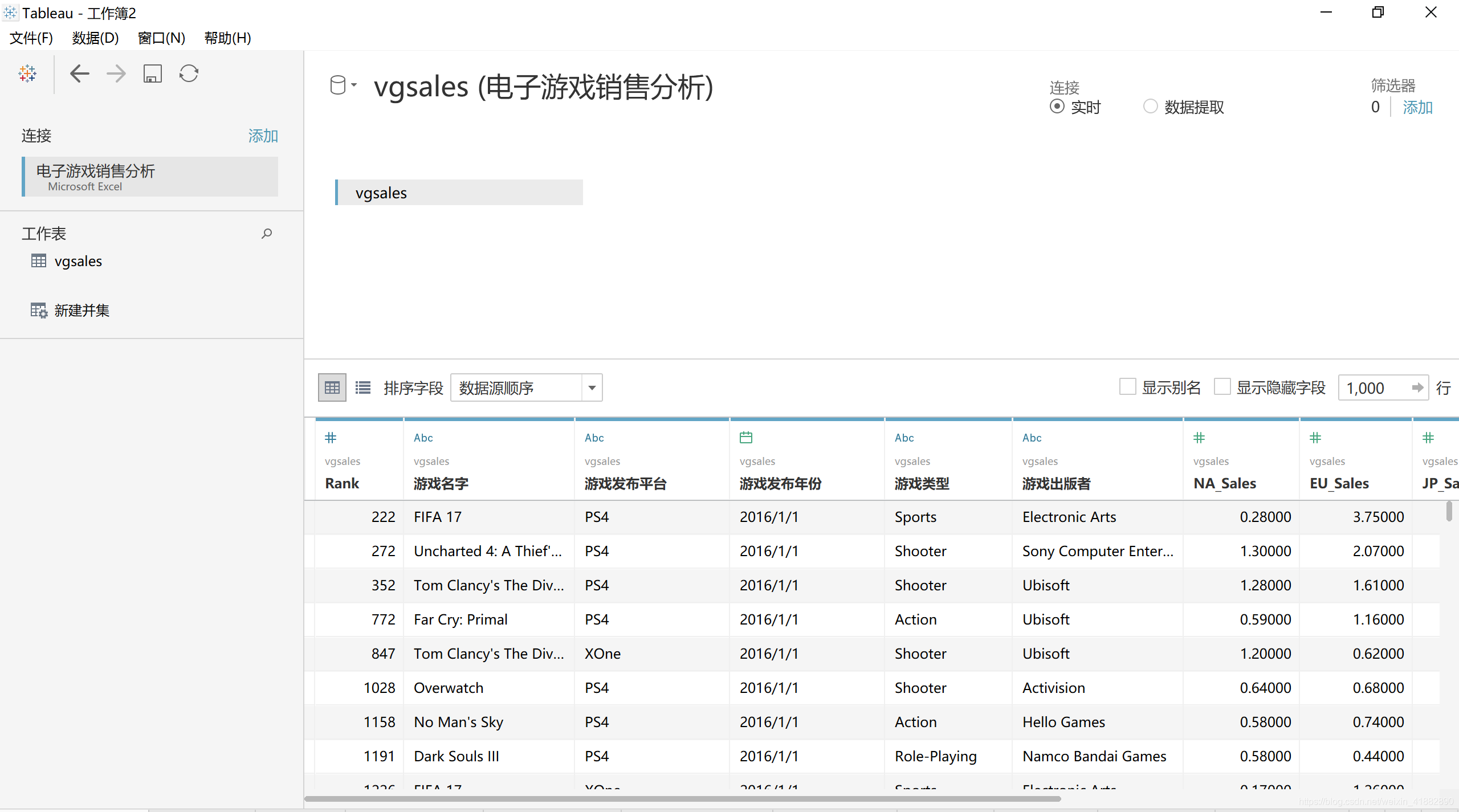The width and height of the screenshot is (1459, 812).
Task: Click 添加 link next to 连接
Action: click(263, 136)
